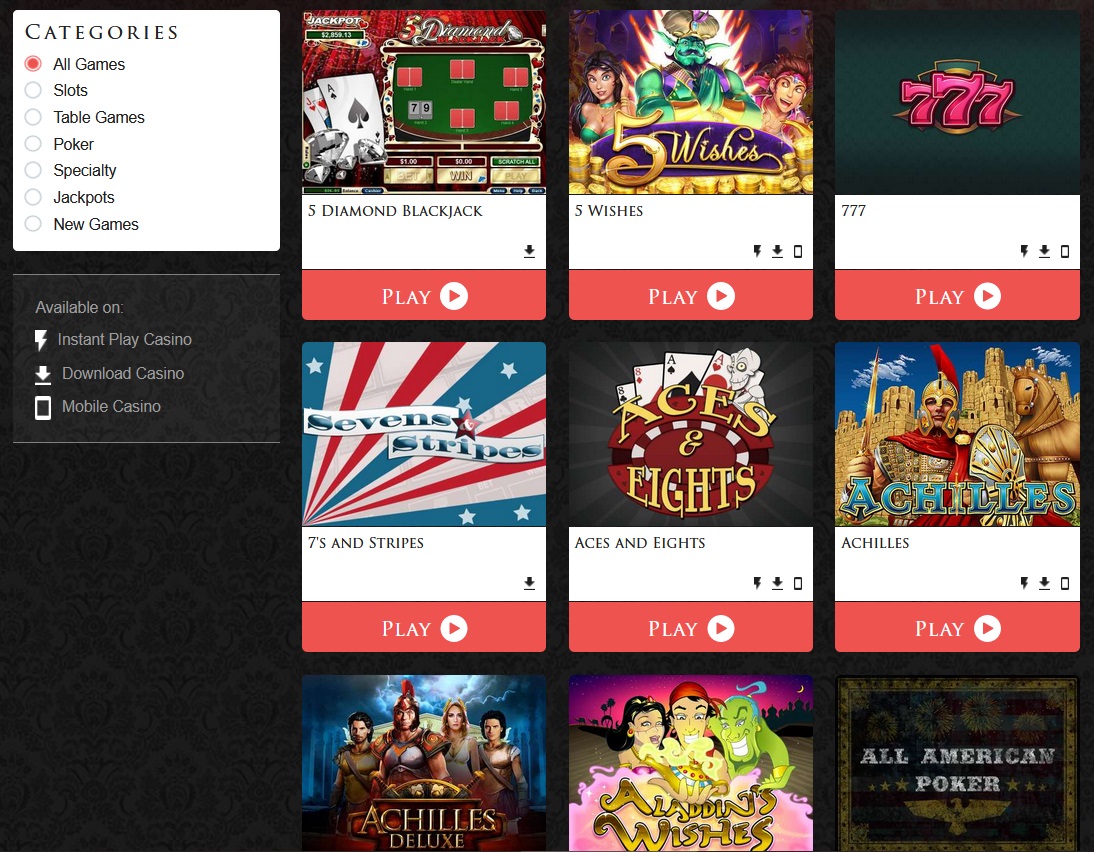Pick the Poker category radio button
Image resolution: width=1094 pixels, height=852 pixels.
click(33, 144)
